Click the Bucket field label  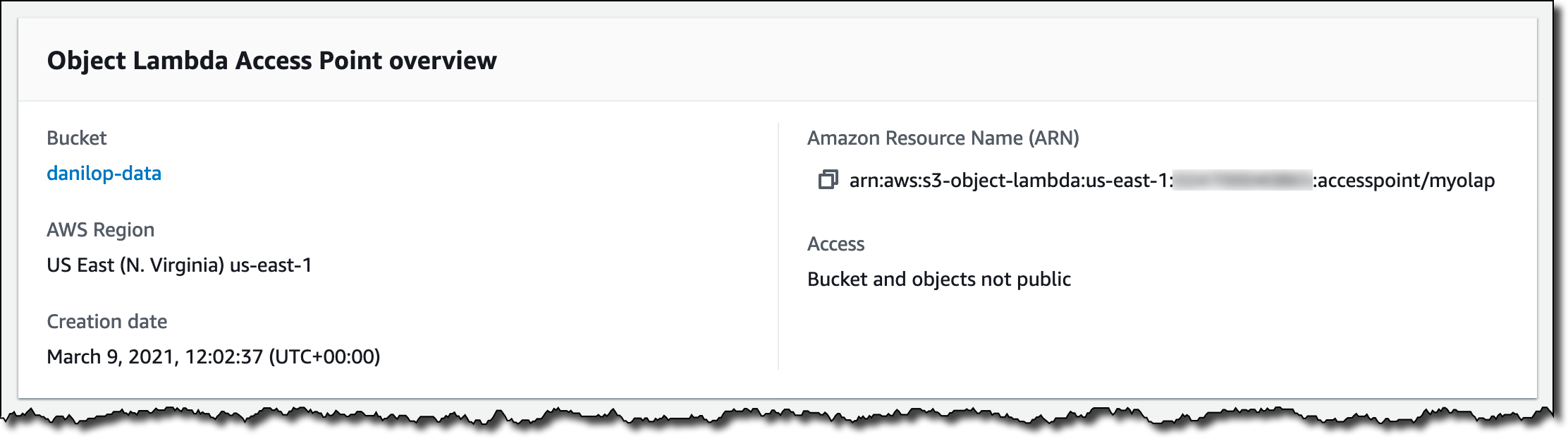click(76, 138)
